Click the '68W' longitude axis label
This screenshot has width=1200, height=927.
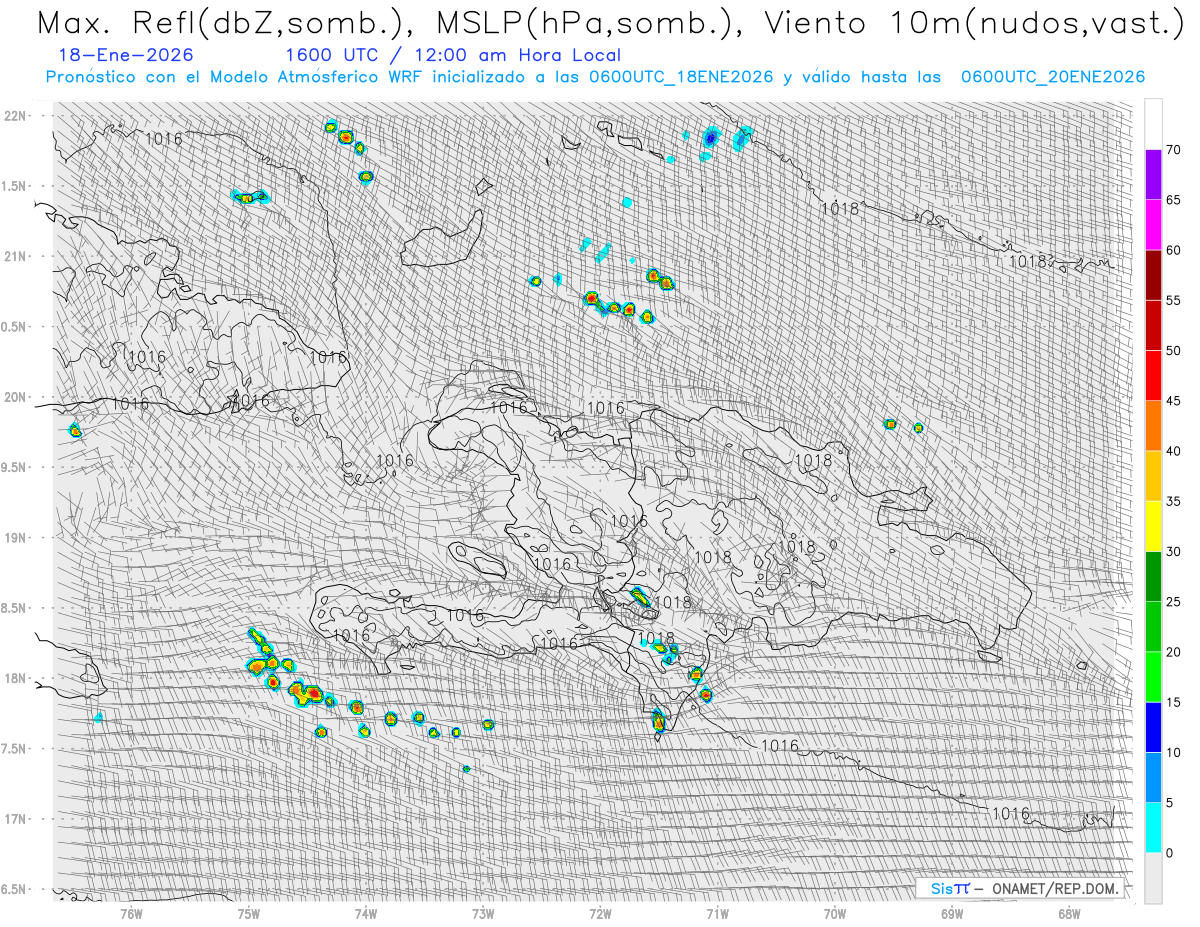pyautogui.click(x=1068, y=913)
